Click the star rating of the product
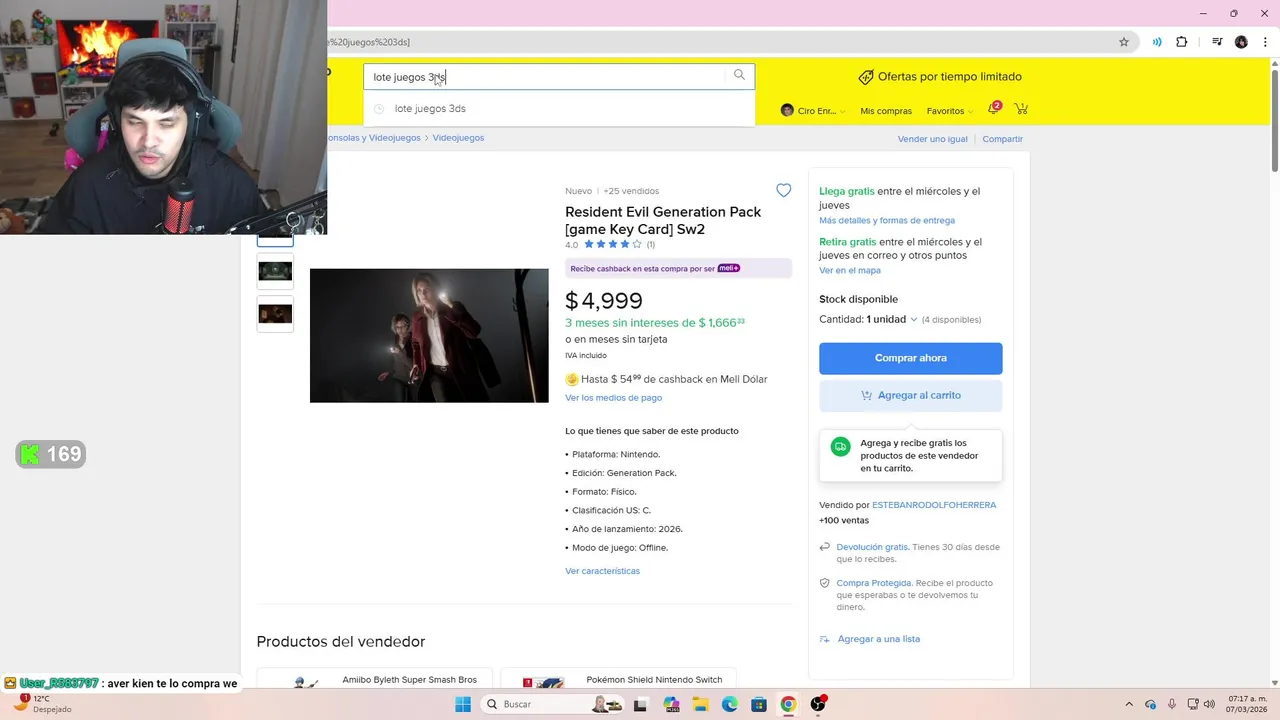This screenshot has width=1280, height=720. pos(613,244)
